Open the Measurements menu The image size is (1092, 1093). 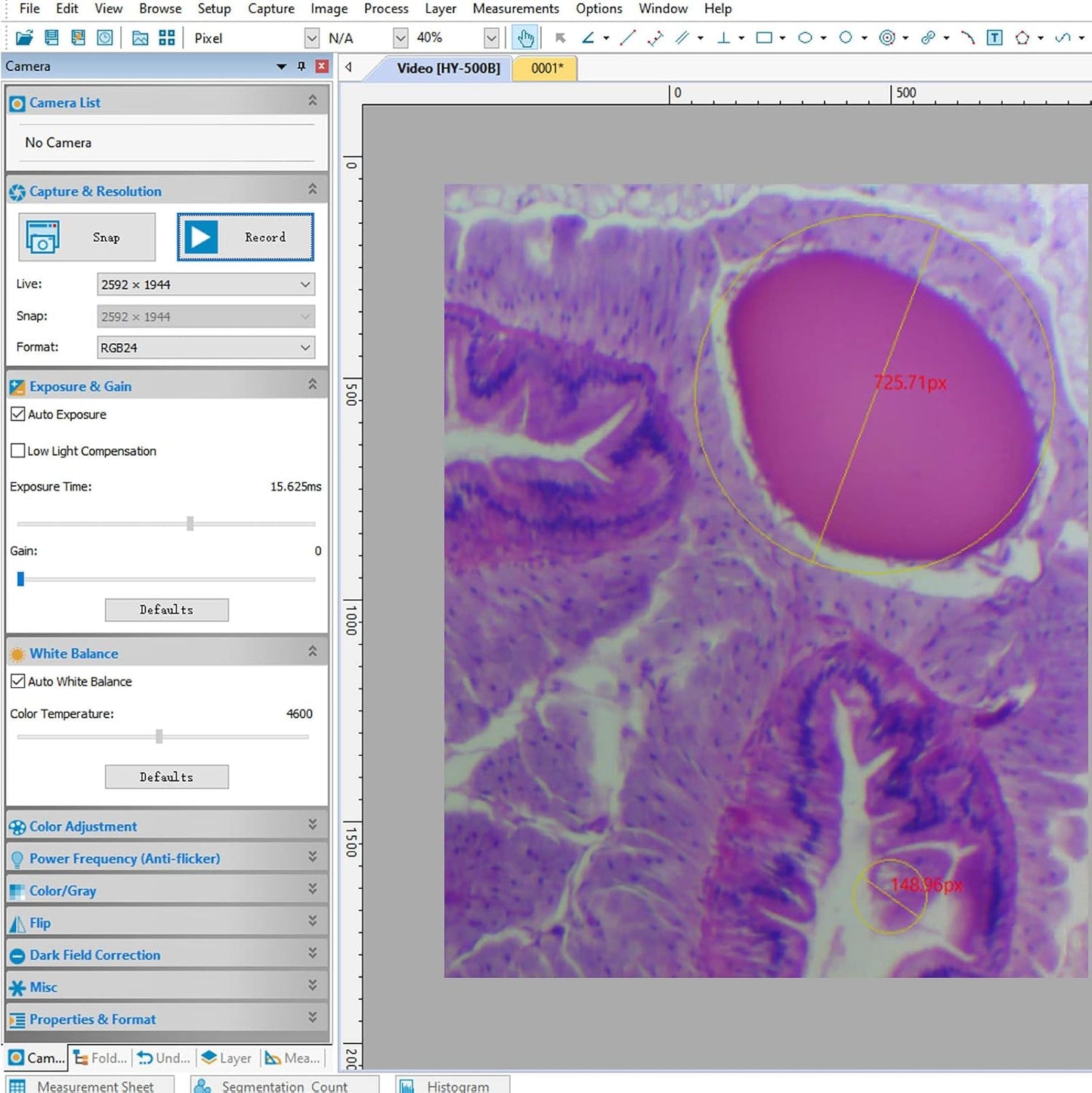coord(515,9)
